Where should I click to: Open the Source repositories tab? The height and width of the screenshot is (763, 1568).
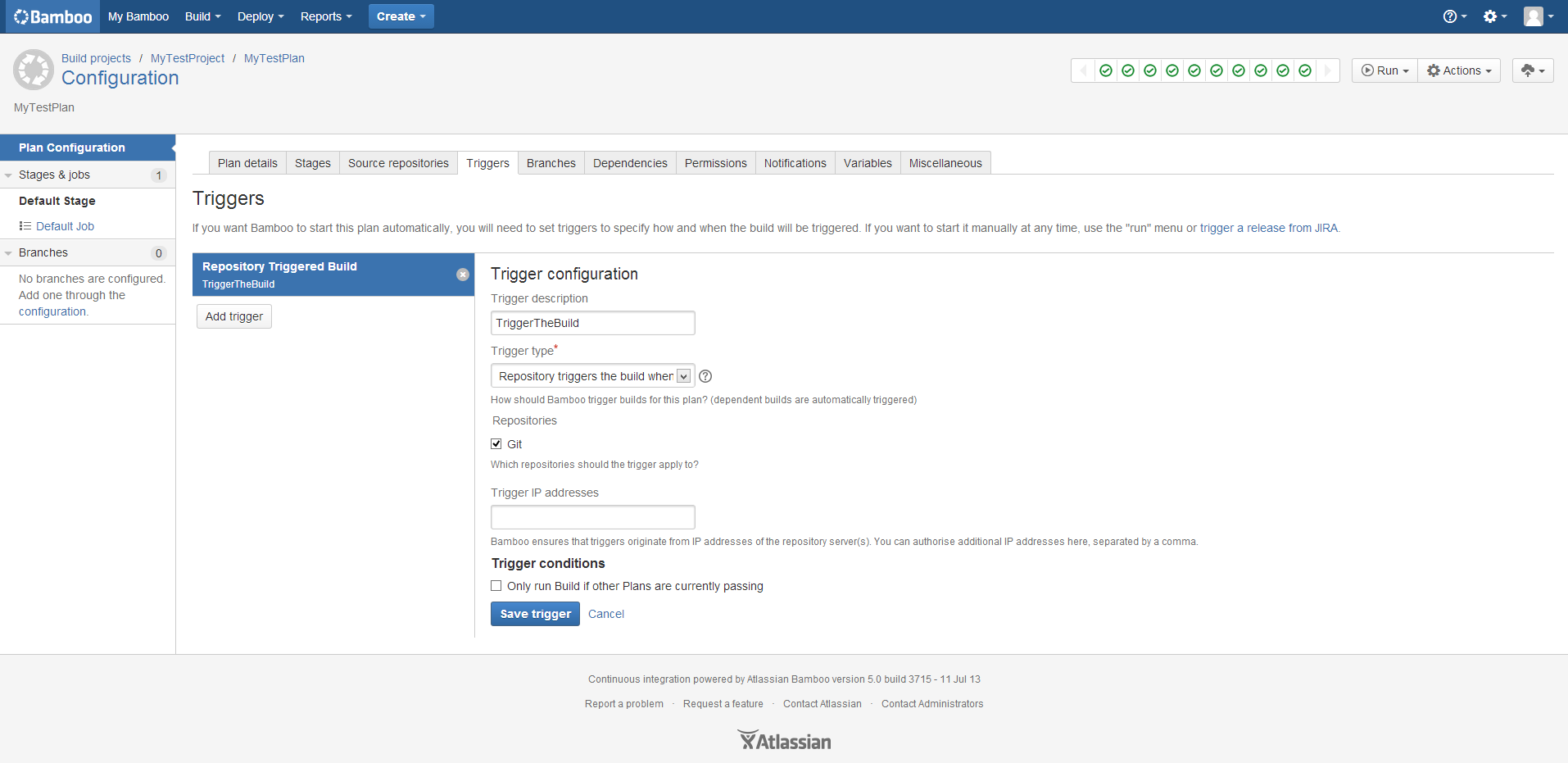click(398, 163)
